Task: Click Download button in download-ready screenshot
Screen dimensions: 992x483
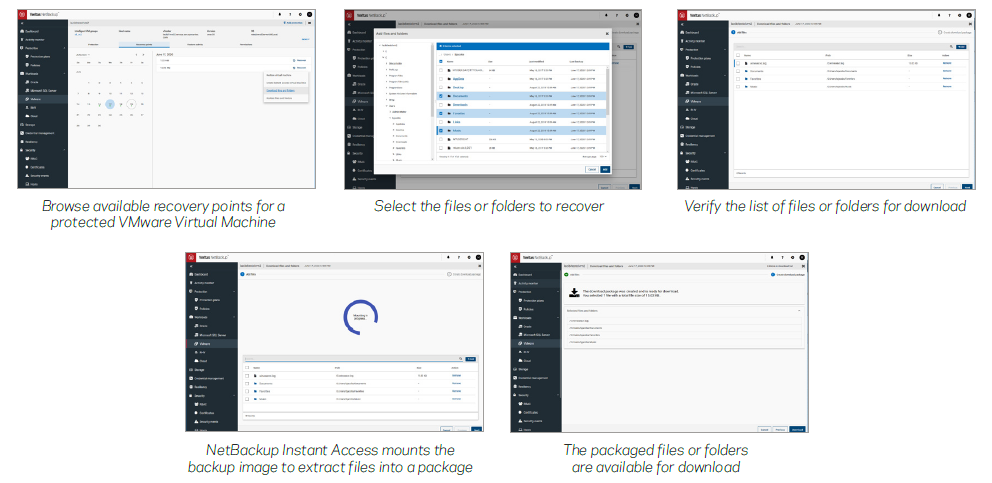Action: point(797,429)
